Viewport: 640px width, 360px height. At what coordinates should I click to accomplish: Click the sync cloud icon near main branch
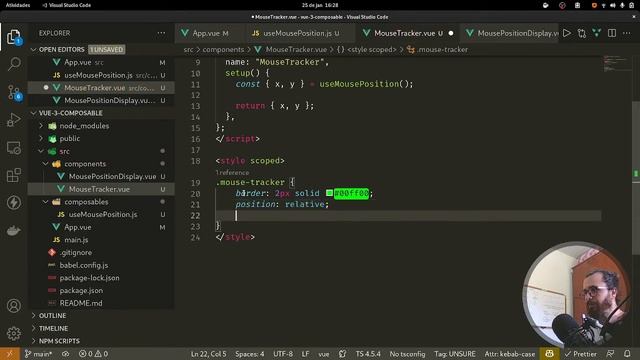tap(66, 354)
